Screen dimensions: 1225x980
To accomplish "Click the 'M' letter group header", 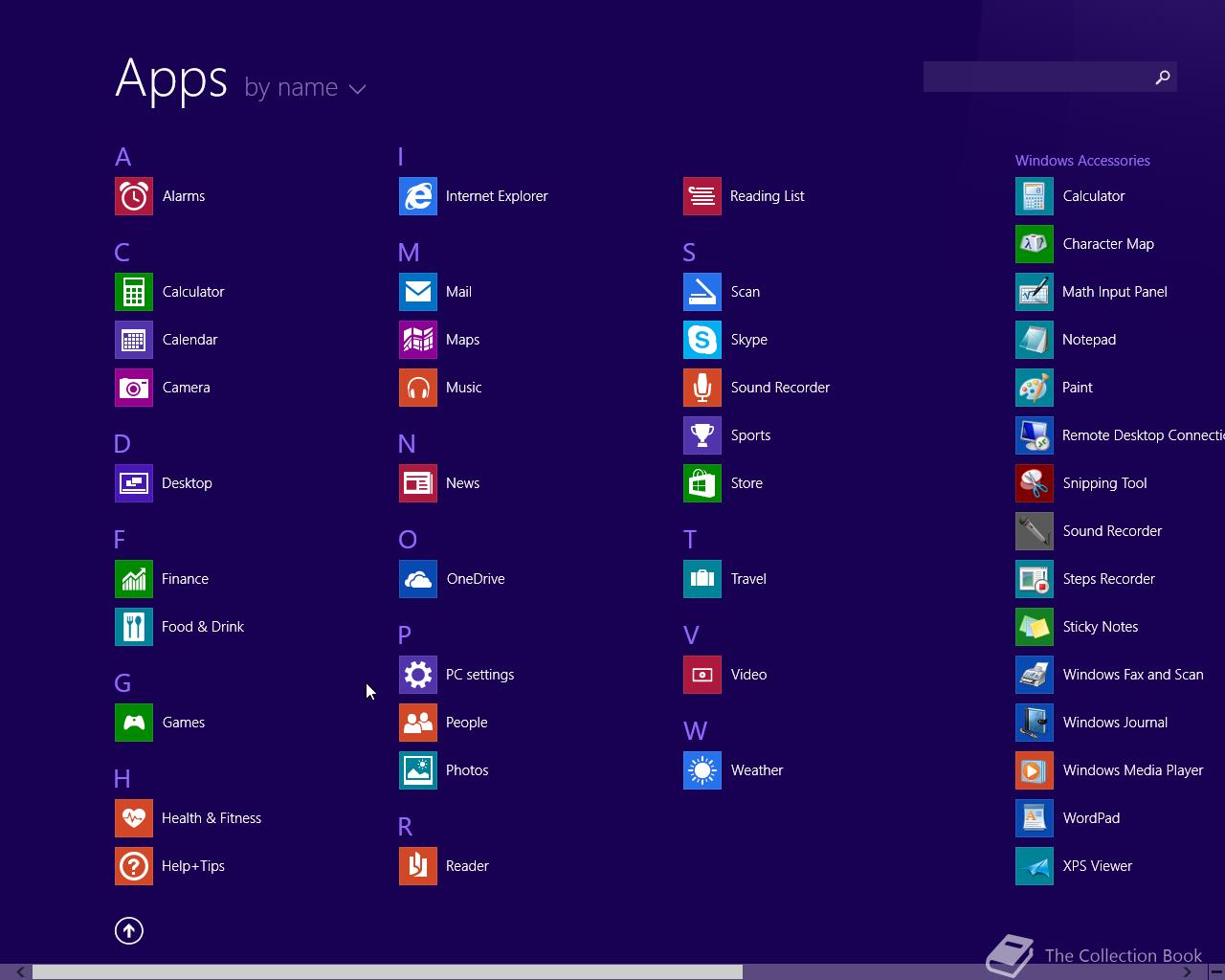I will pyautogui.click(x=409, y=253).
